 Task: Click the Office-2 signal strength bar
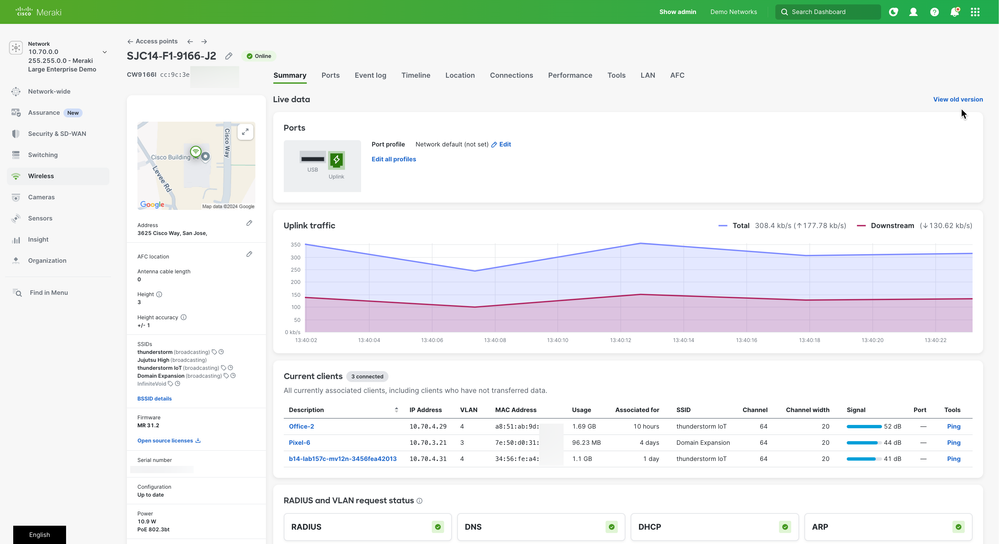[x=863, y=427]
